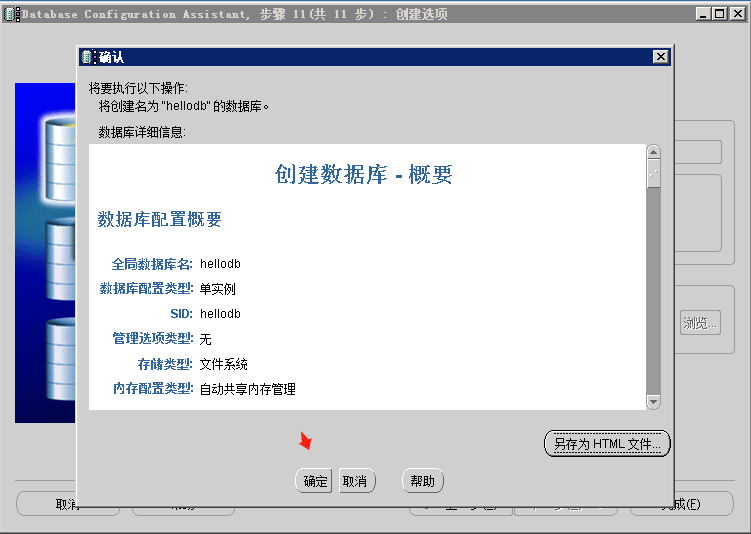
Task: Click the 数据库配置类型 label
Action: point(146,288)
